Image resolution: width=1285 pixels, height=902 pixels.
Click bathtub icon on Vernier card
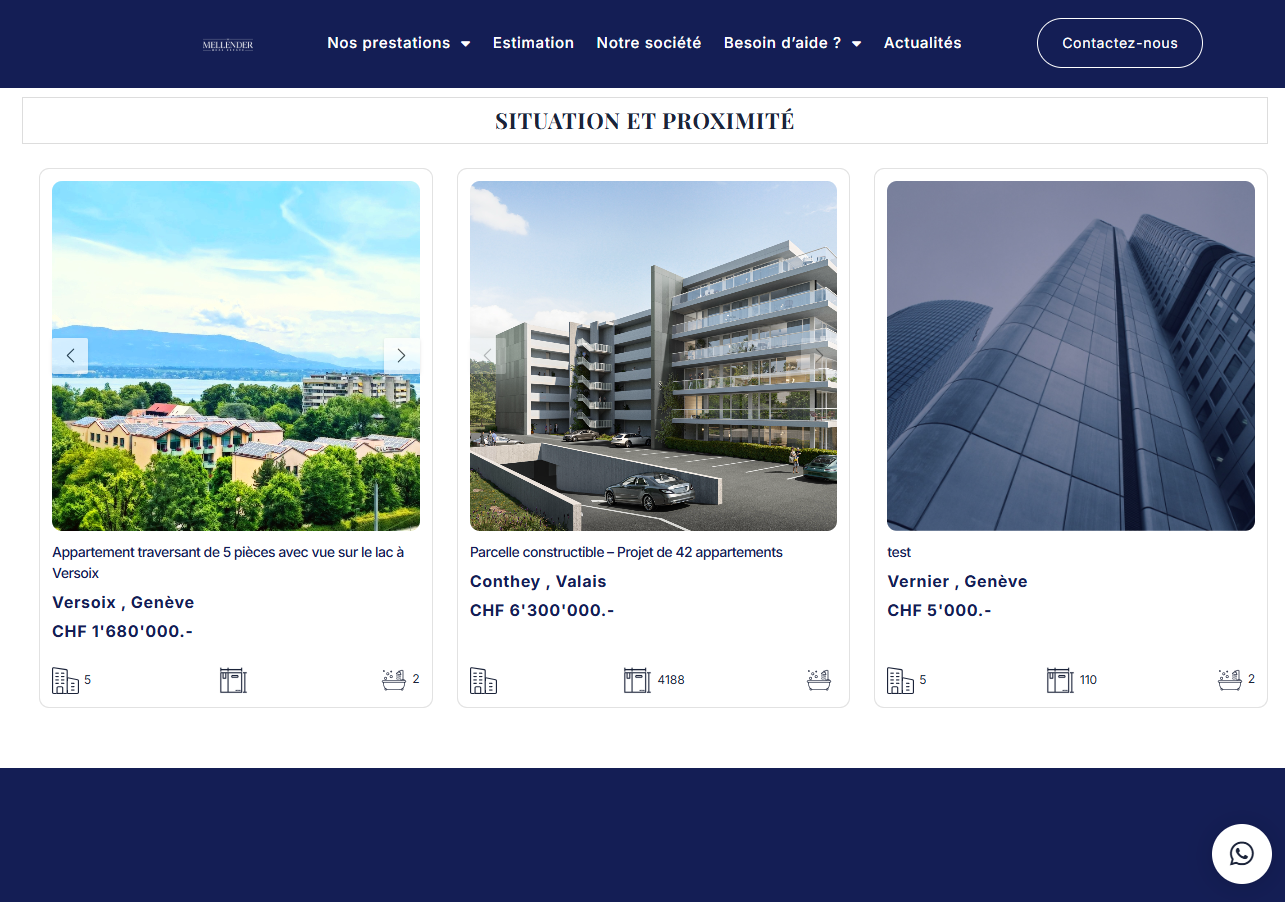[x=1230, y=680]
